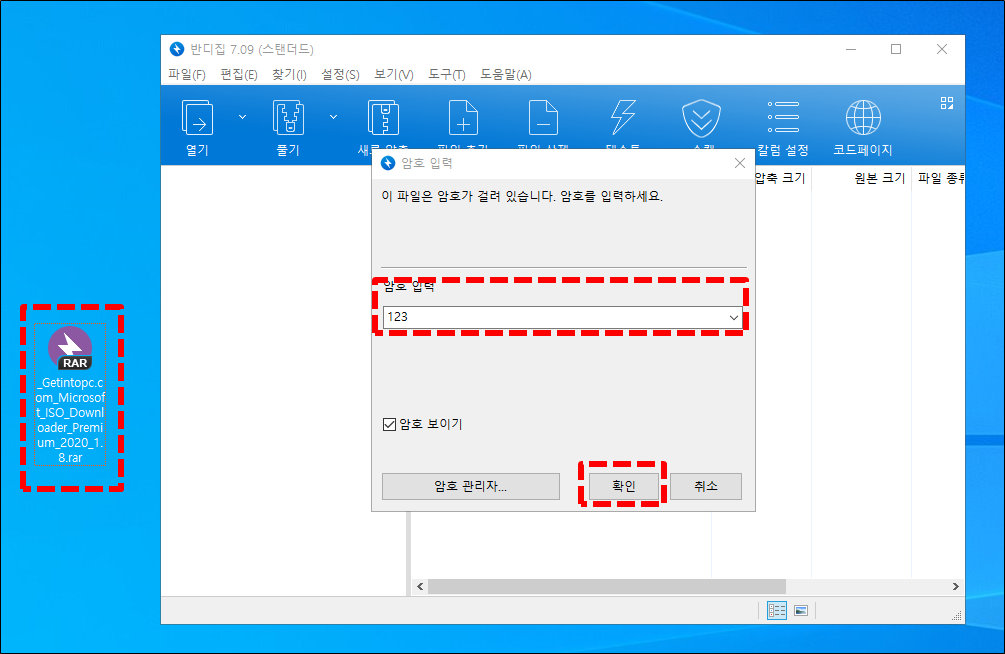The width and height of the screenshot is (1005, 654).
Task: Open the 설정(S) menu
Action: click(x=341, y=74)
